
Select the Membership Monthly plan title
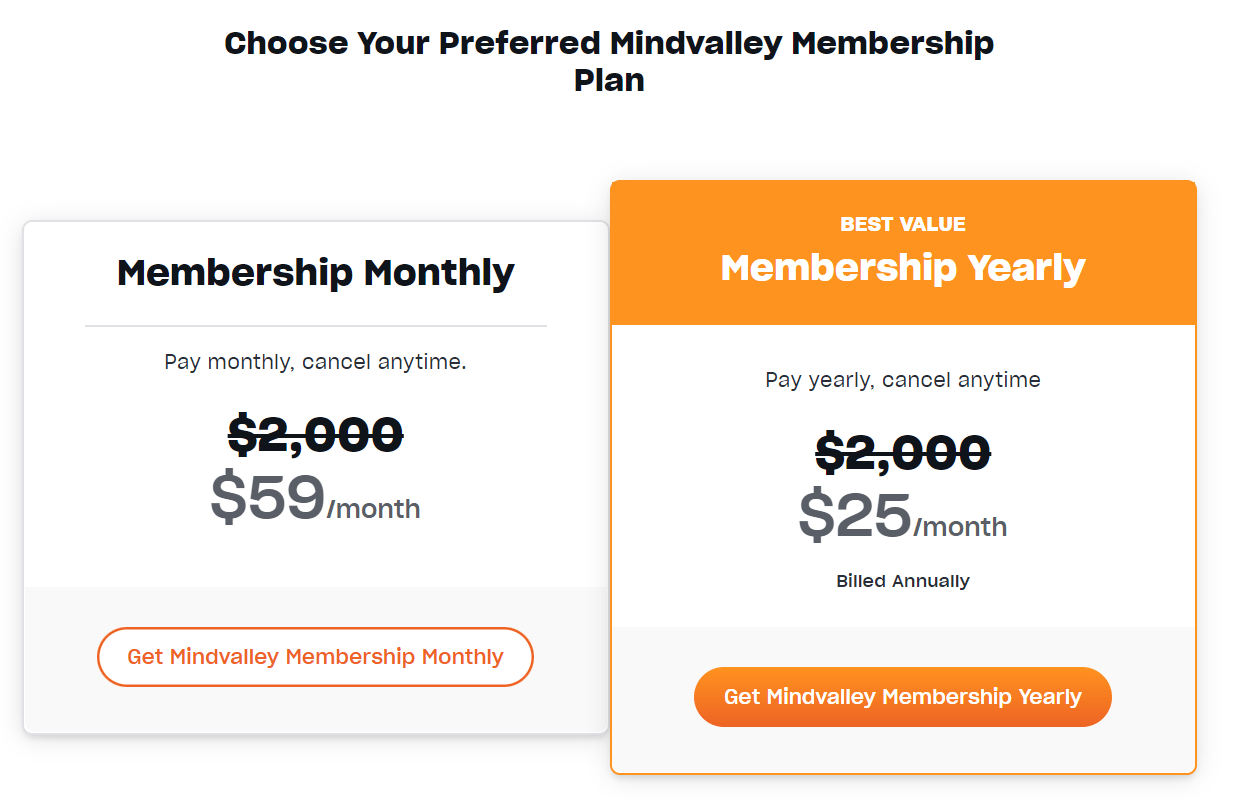click(x=315, y=272)
